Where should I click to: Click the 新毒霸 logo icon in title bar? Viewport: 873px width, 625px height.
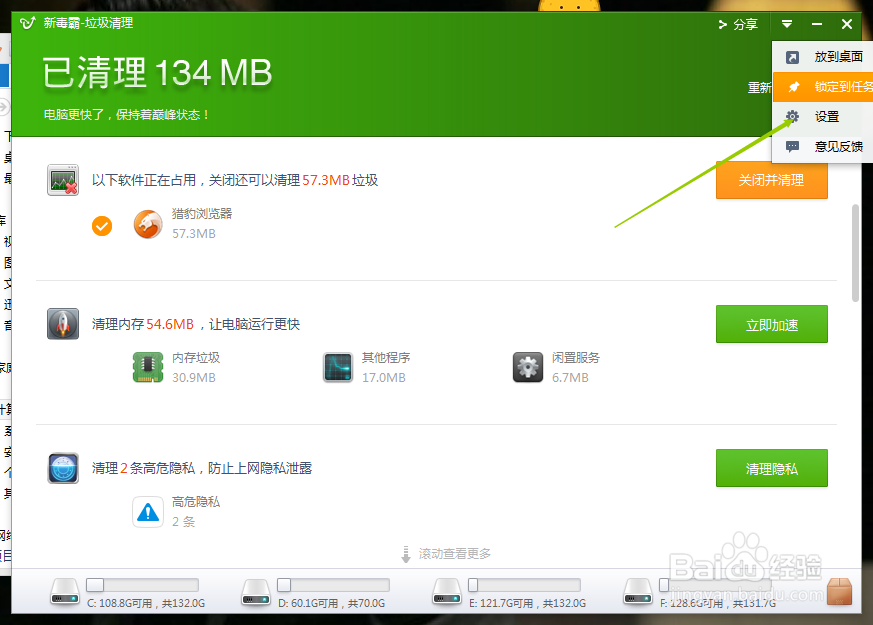coord(28,23)
